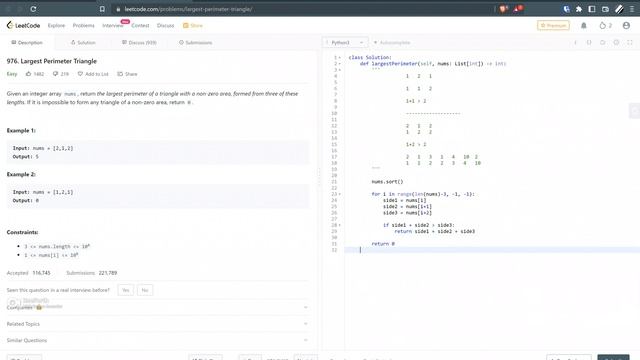This screenshot has height=360, width=640.
Task: Click the 'Example 1:' heading
Action: point(21,131)
